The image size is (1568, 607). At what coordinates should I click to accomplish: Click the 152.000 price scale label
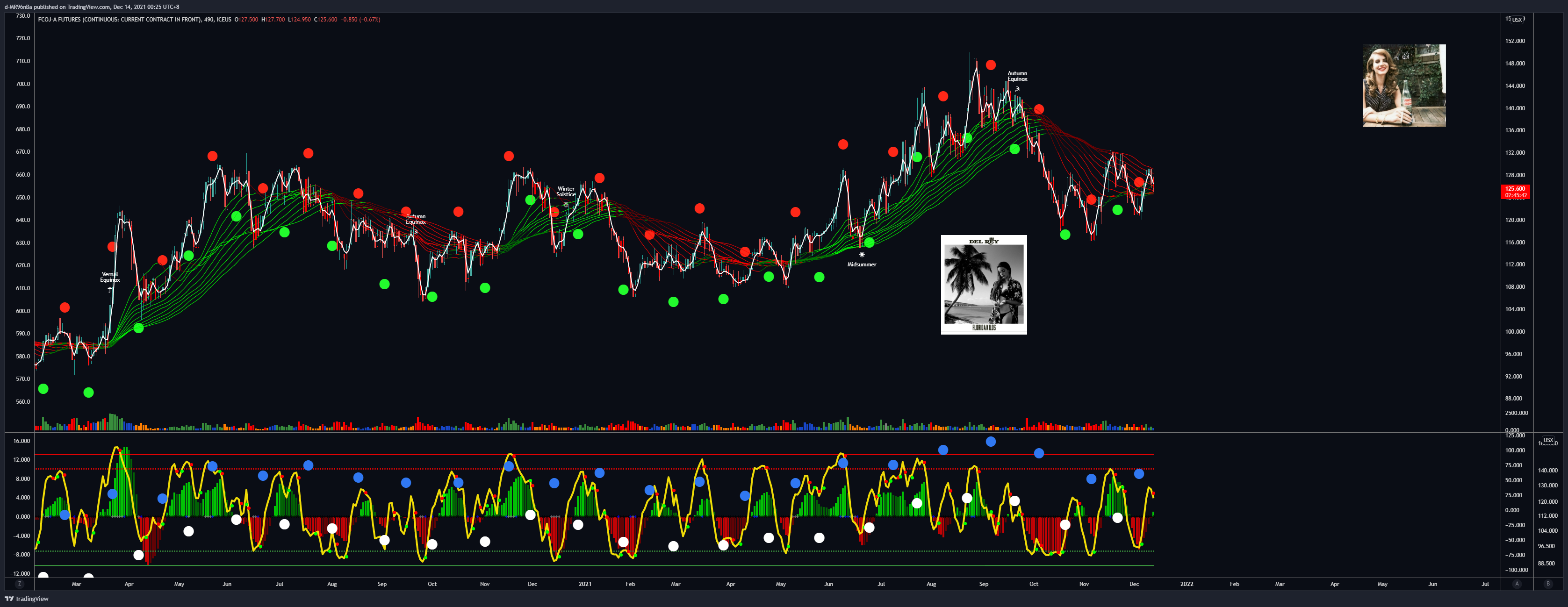[x=1515, y=41]
